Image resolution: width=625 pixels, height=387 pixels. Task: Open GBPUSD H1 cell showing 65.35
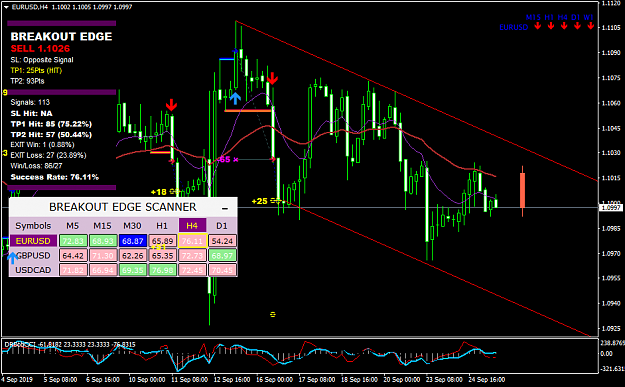(163, 255)
